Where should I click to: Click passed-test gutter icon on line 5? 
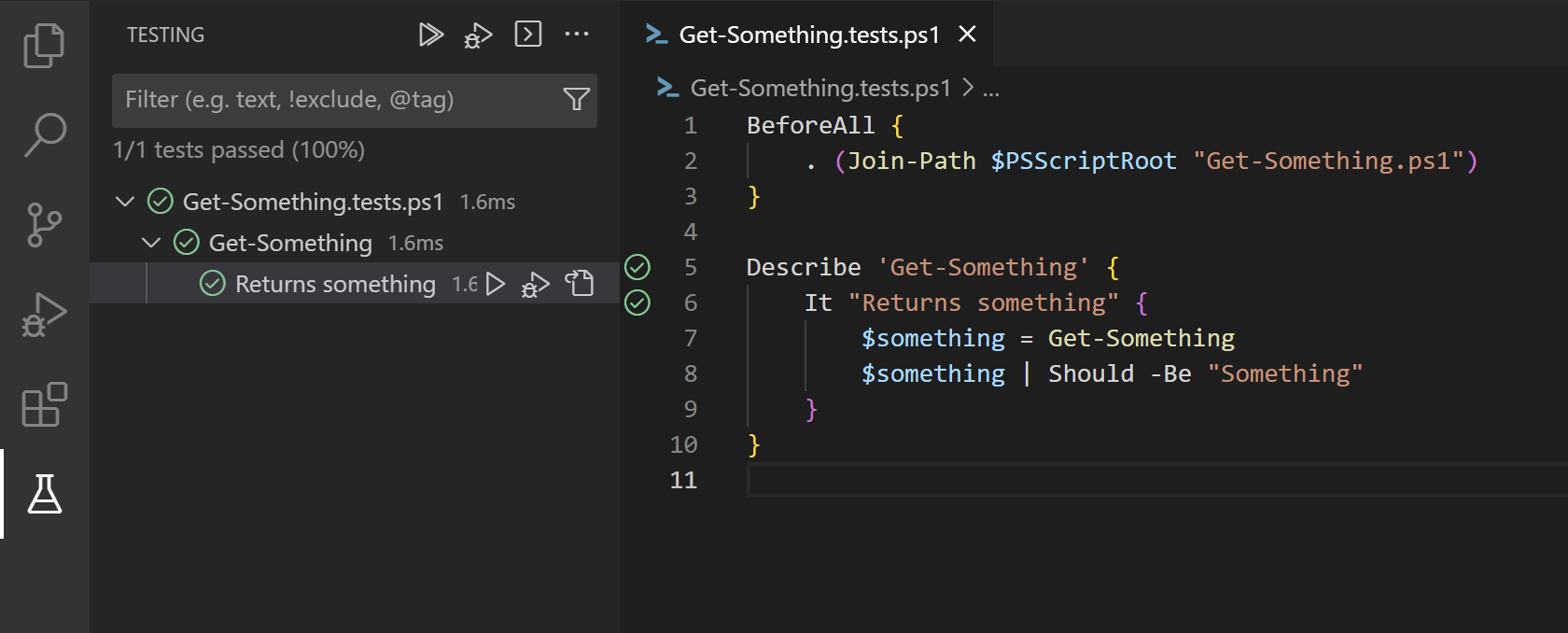pos(637,267)
